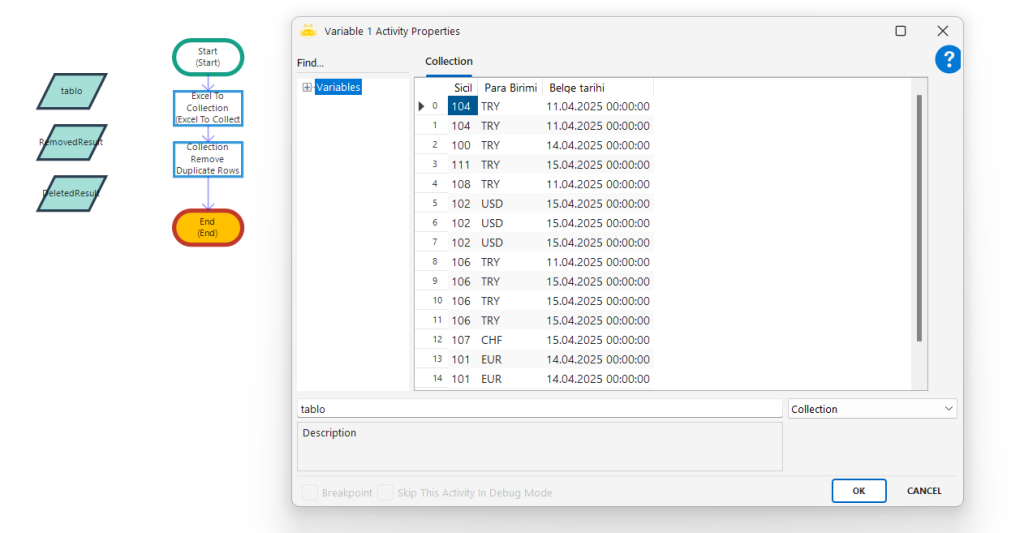Open the Collection data type dropdown
Screen dimensions: 1024x533
tap(871, 409)
